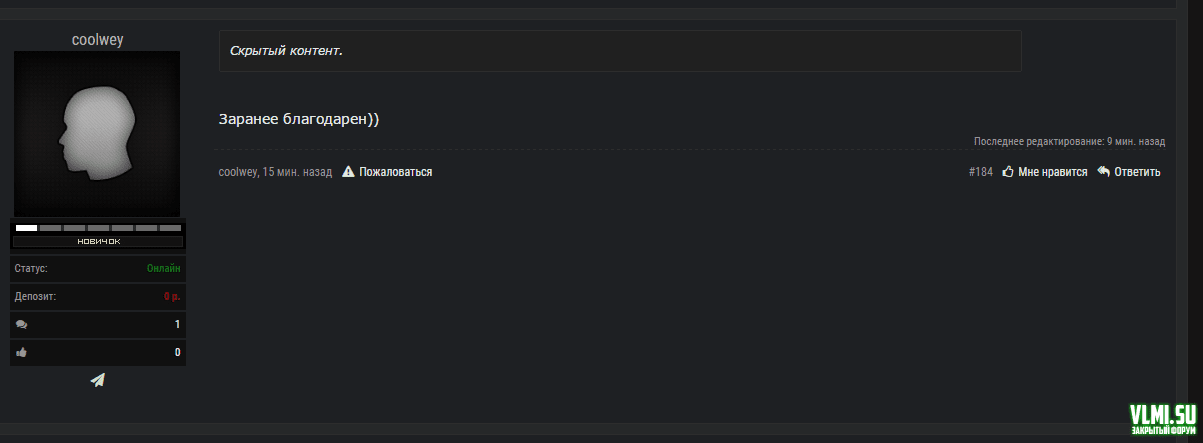Open coolwey username above the avatar

click(98, 40)
